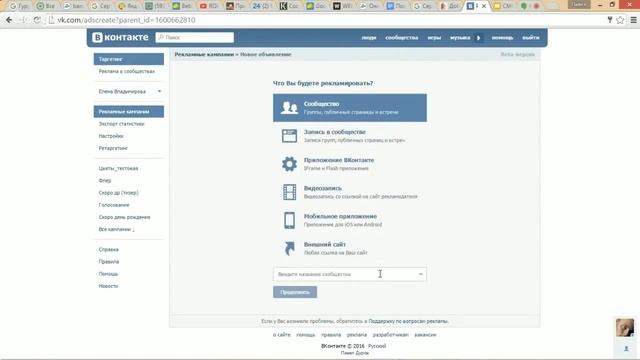The height and width of the screenshot is (360, 640).
Task: Bookmark this page with star icon
Action: pos(620,20)
